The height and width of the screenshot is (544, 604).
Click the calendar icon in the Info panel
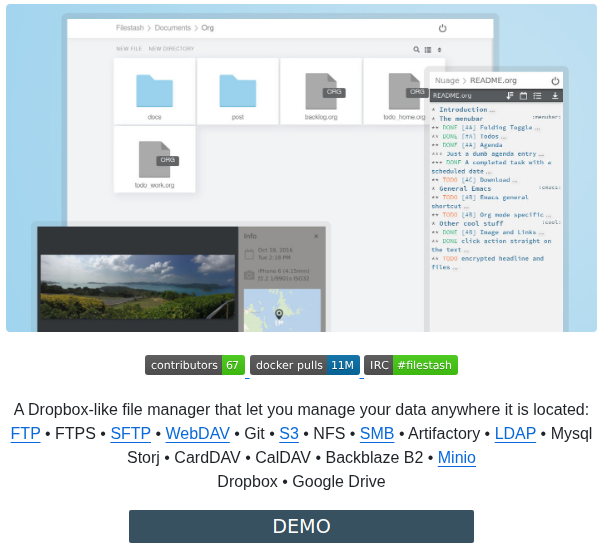click(x=249, y=254)
